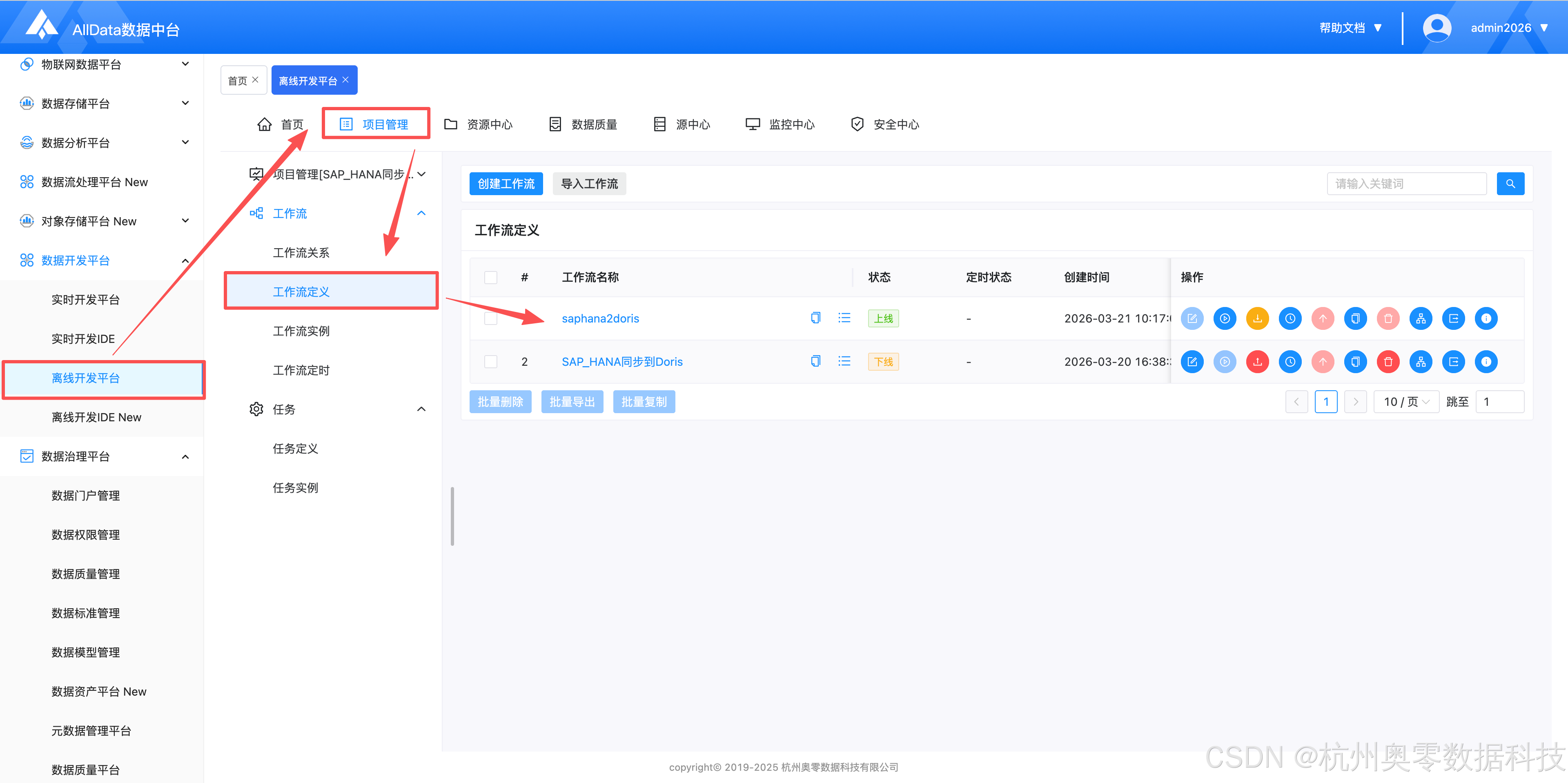
Task: Open 离线开发IDE New in sidebar
Action: point(96,417)
